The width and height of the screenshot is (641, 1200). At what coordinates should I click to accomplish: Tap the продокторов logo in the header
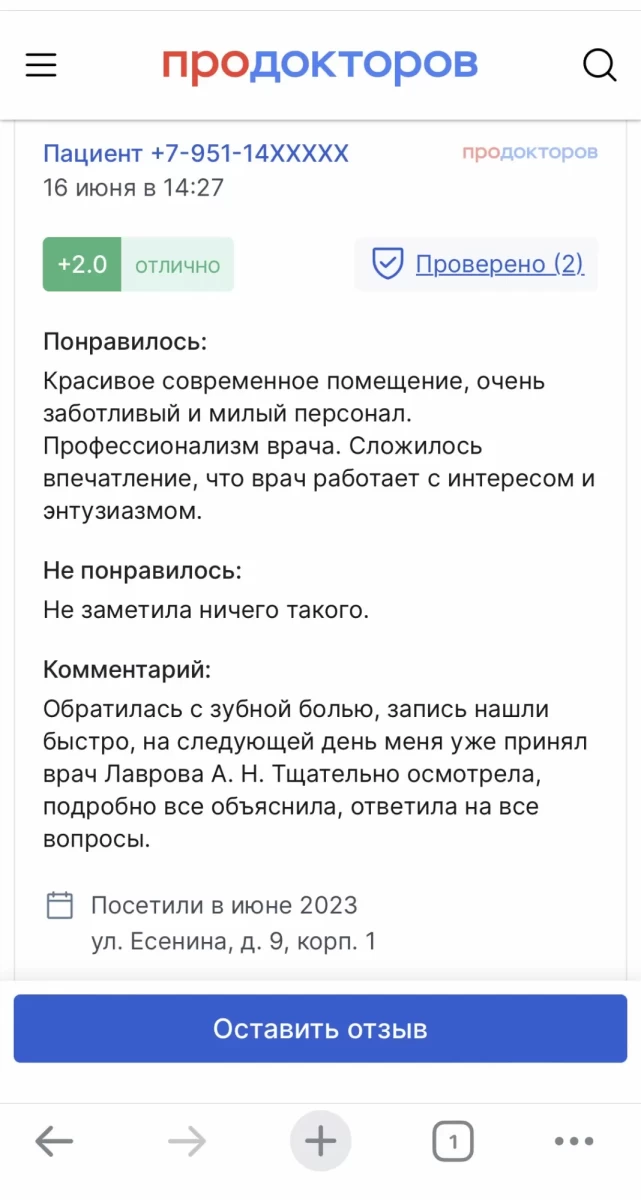(x=320, y=64)
